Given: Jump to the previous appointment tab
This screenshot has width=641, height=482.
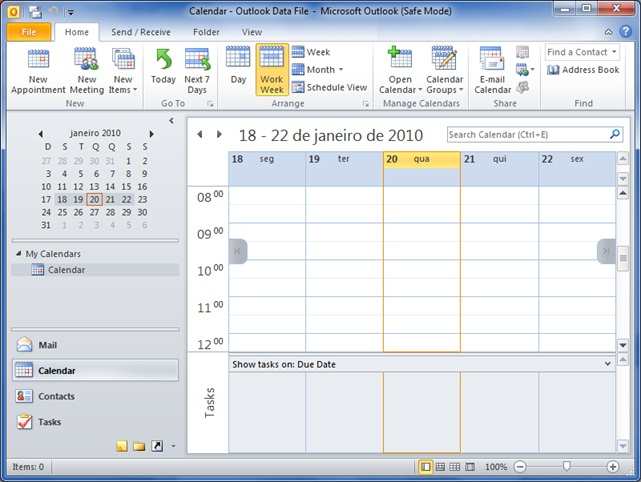Looking at the screenshot, I should click(x=238, y=251).
